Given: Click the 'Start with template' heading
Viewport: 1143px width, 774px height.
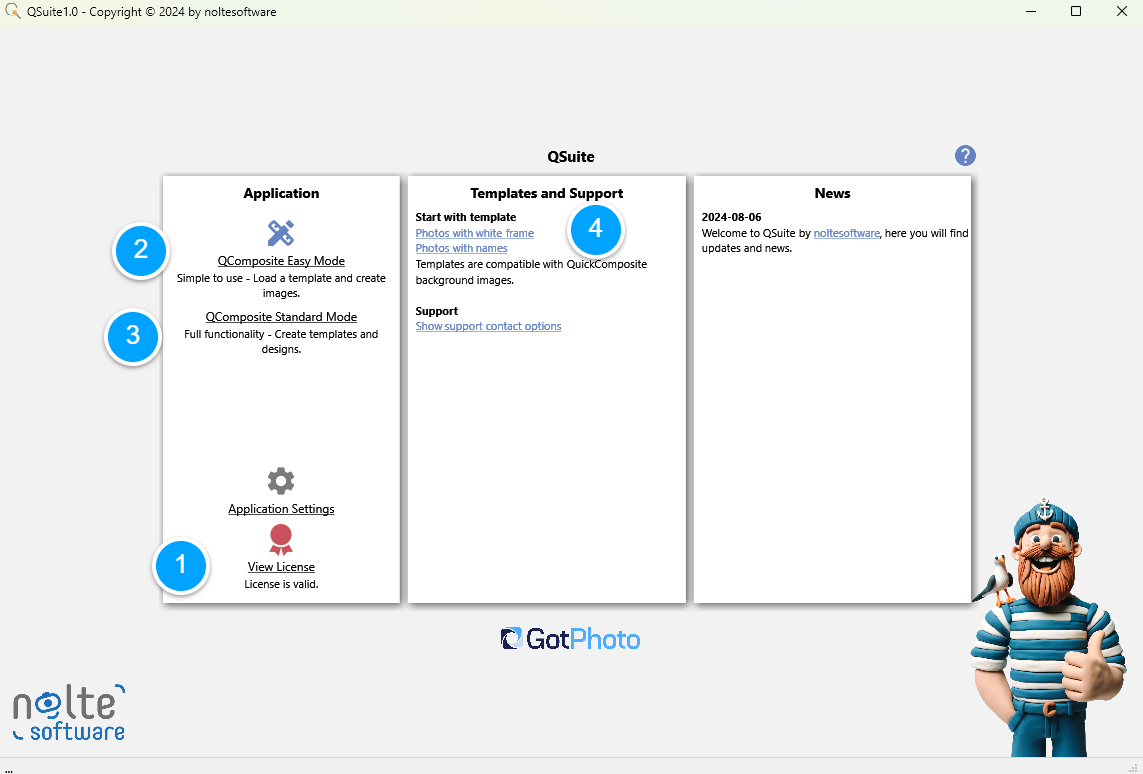Looking at the screenshot, I should click(x=466, y=217).
